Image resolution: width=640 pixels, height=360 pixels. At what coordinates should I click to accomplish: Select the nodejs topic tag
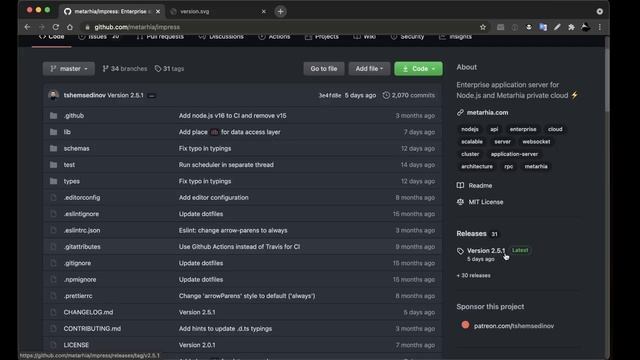pos(470,129)
